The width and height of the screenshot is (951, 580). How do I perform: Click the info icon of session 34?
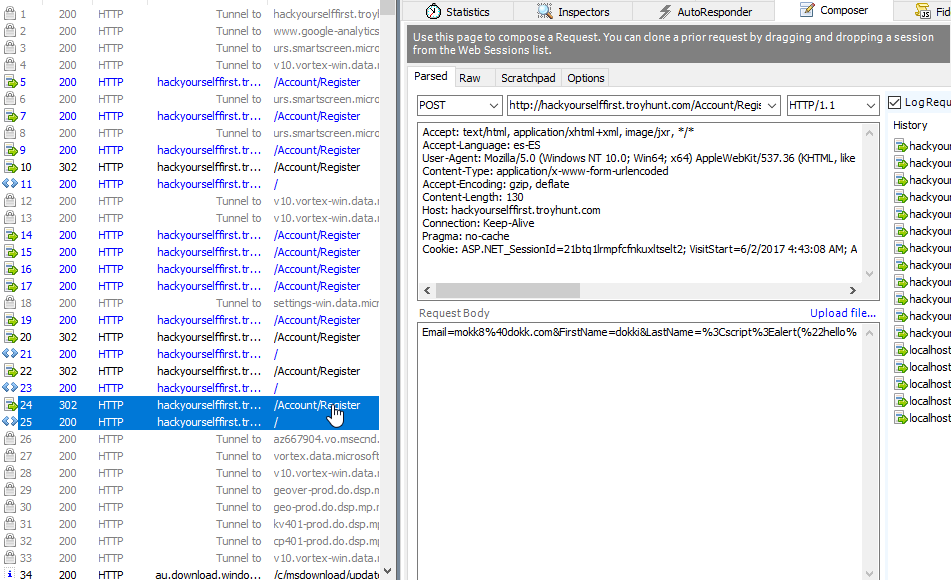10,574
